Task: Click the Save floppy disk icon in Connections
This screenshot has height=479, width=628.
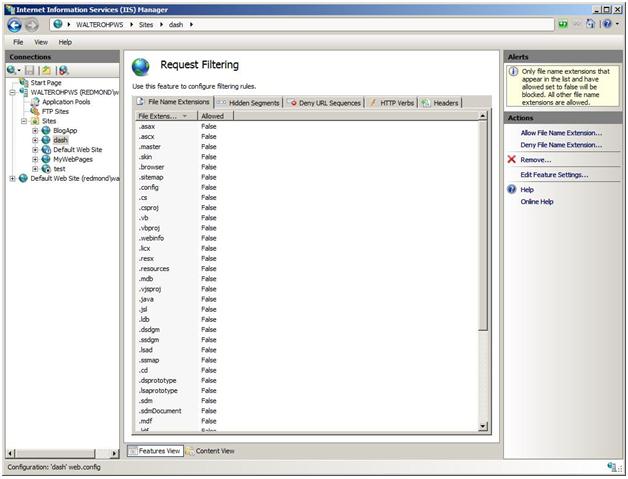Action: pyautogui.click(x=29, y=70)
